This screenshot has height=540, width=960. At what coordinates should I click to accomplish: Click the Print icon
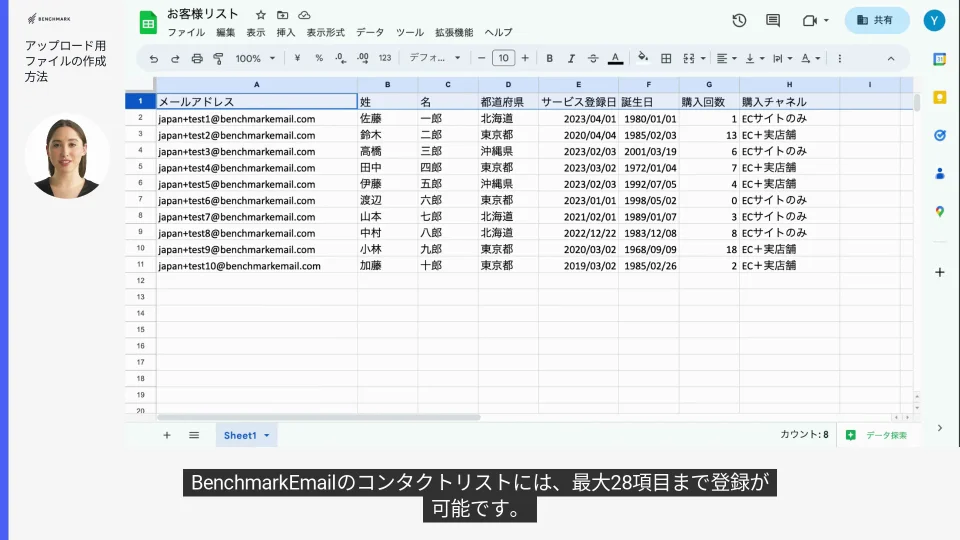(197, 59)
